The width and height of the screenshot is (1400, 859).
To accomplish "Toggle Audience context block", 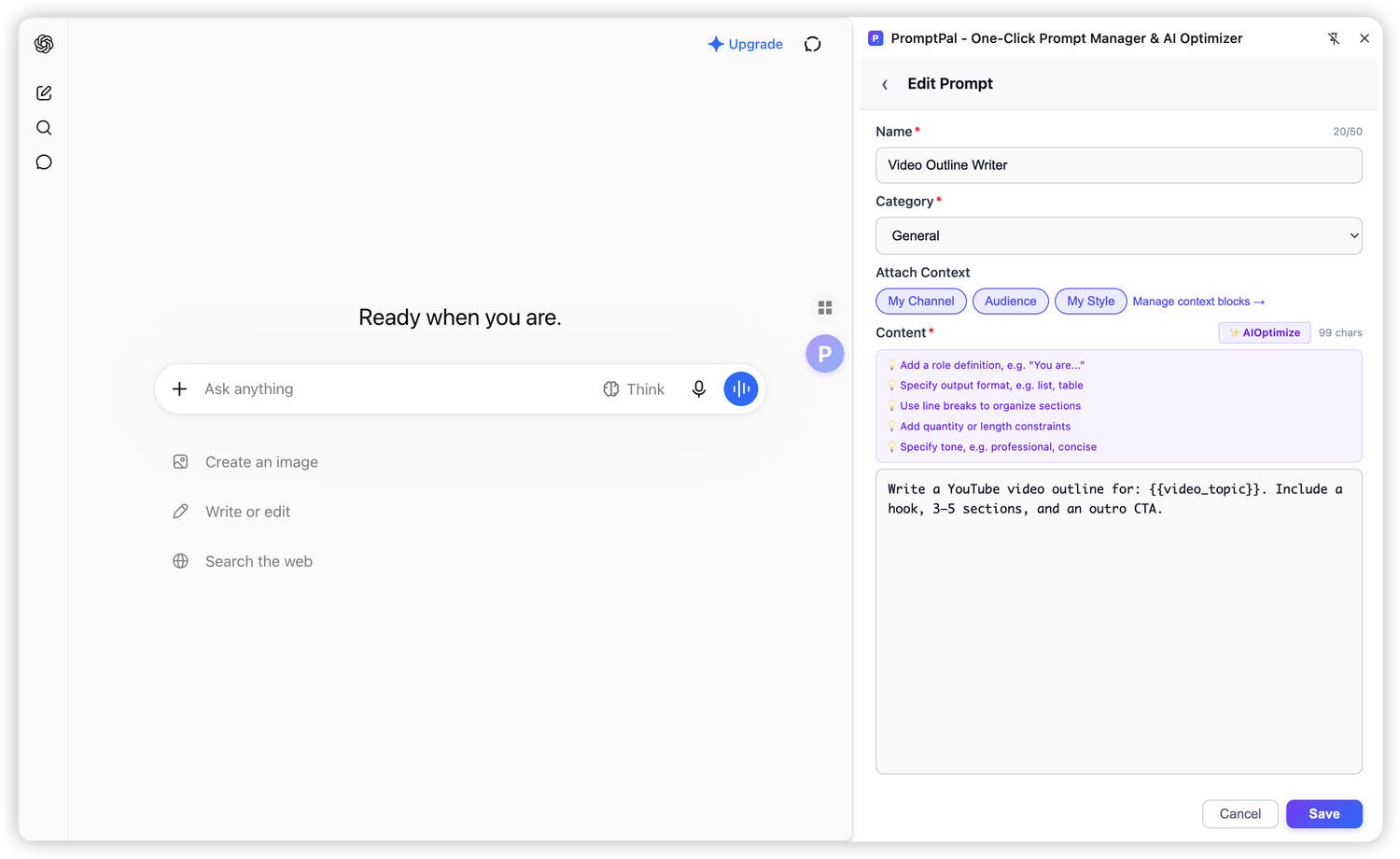I will click(x=1011, y=302).
